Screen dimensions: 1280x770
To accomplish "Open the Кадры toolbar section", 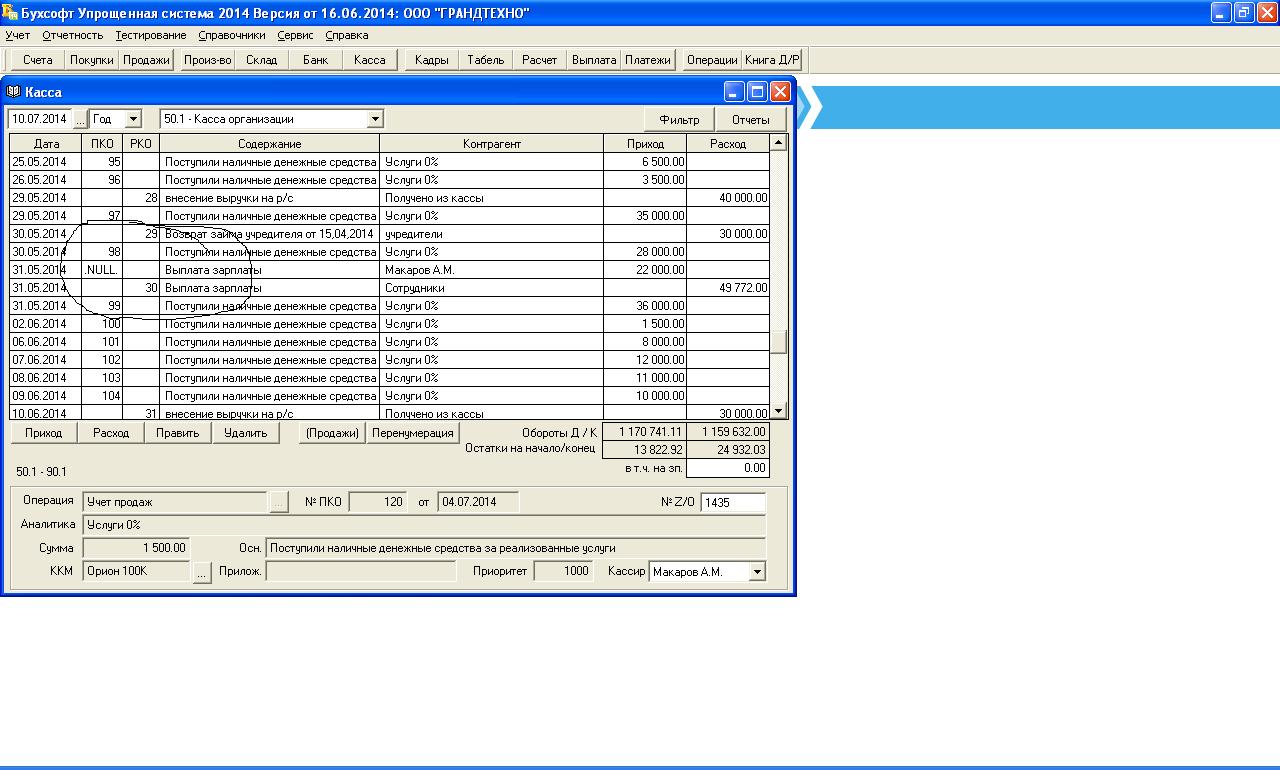I will 431,60.
